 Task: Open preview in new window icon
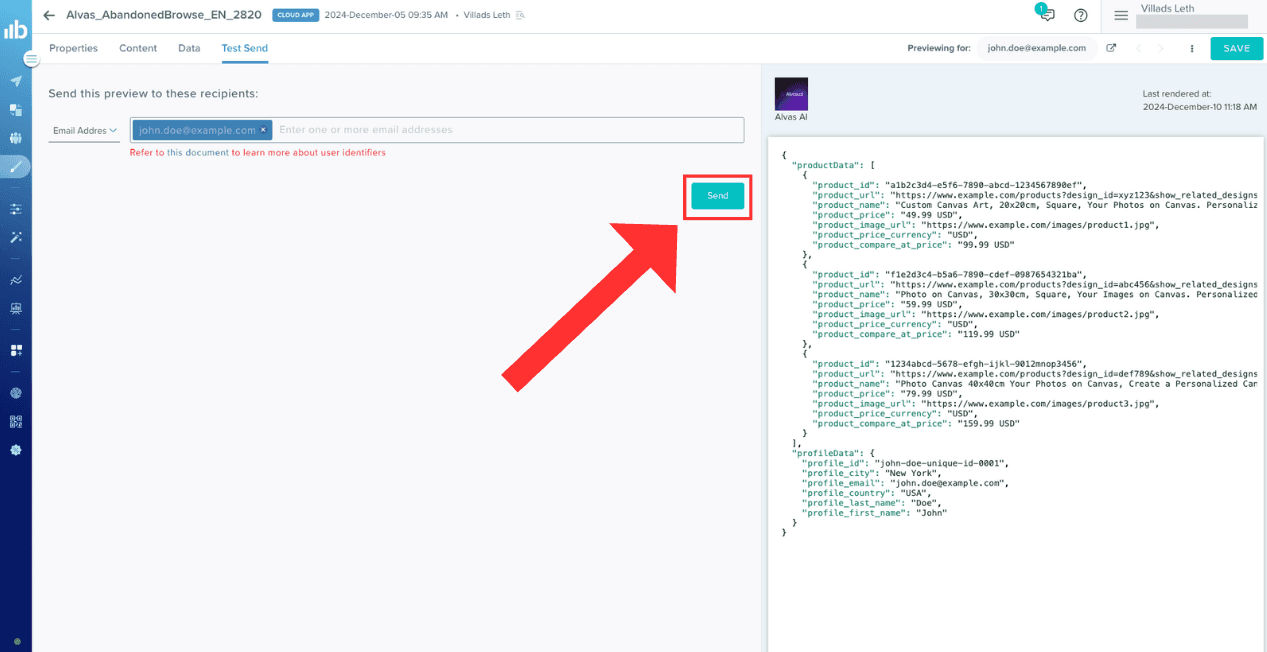click(1111, 48)
